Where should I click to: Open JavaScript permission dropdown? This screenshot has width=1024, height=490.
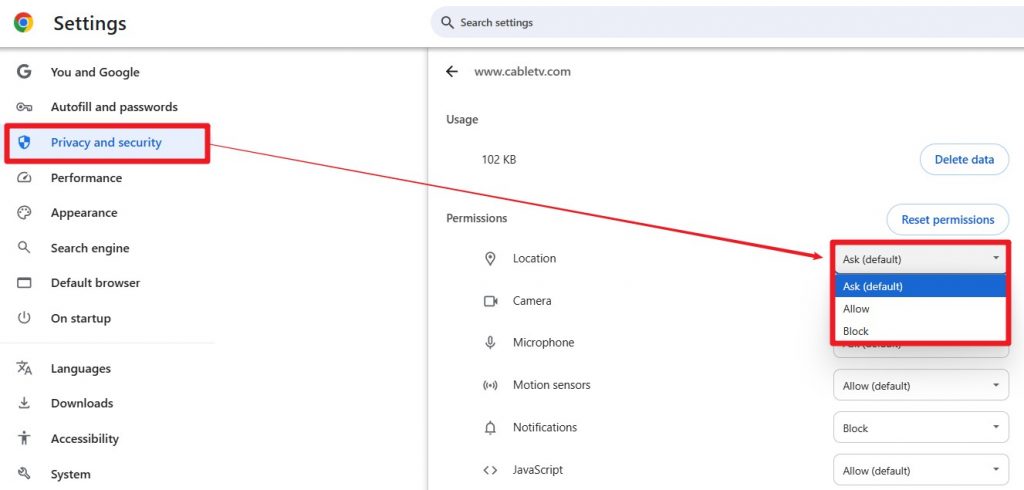click(x=921, y=470)
